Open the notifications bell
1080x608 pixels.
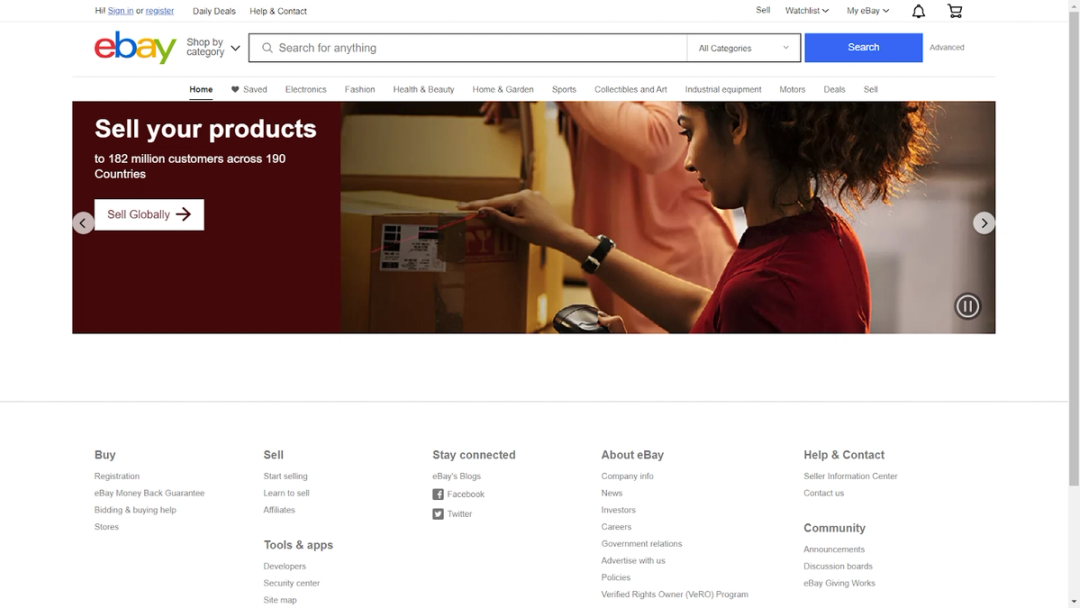pyautogui.click(x=918, y=11)
